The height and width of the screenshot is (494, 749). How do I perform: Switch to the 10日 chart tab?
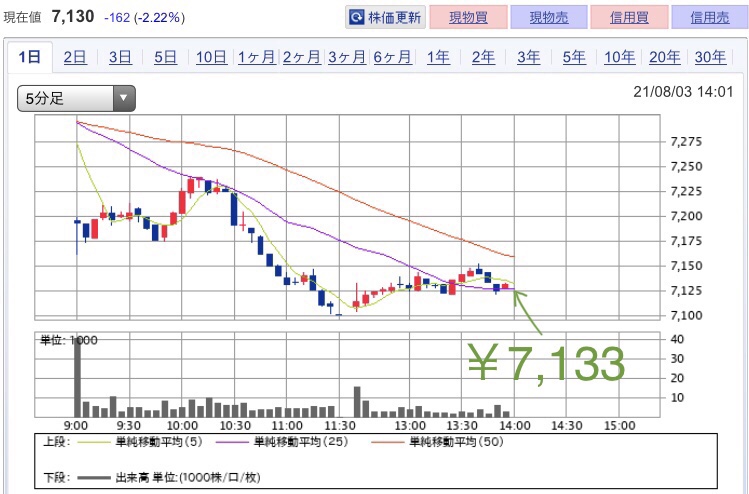211,57
